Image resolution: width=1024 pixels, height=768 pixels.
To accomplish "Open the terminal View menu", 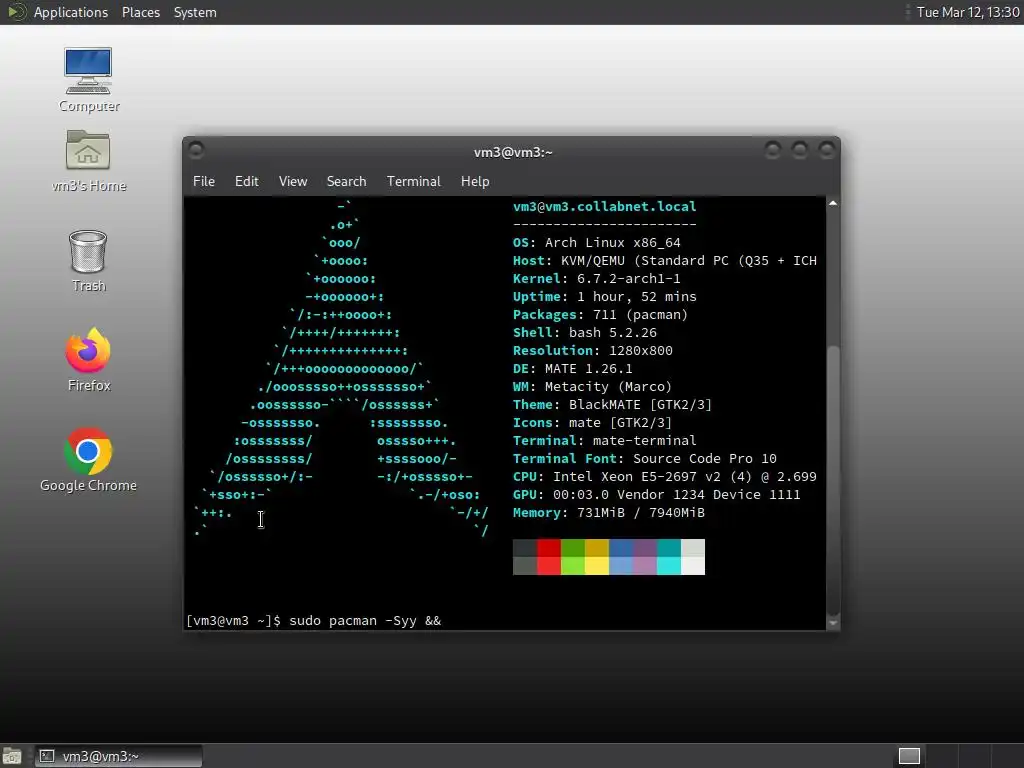I will pyautogui.click(x=293, y=182).
